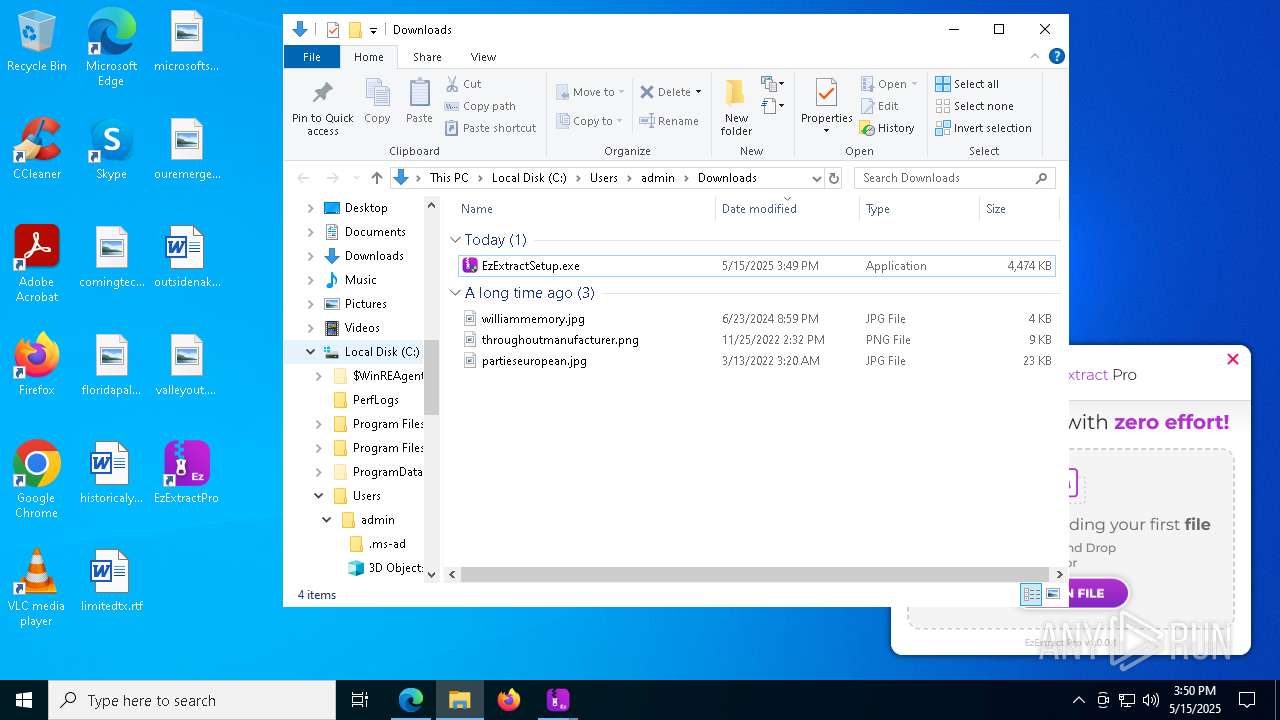
Task: Click 'admin' in the address path
Action: (658, 178)
